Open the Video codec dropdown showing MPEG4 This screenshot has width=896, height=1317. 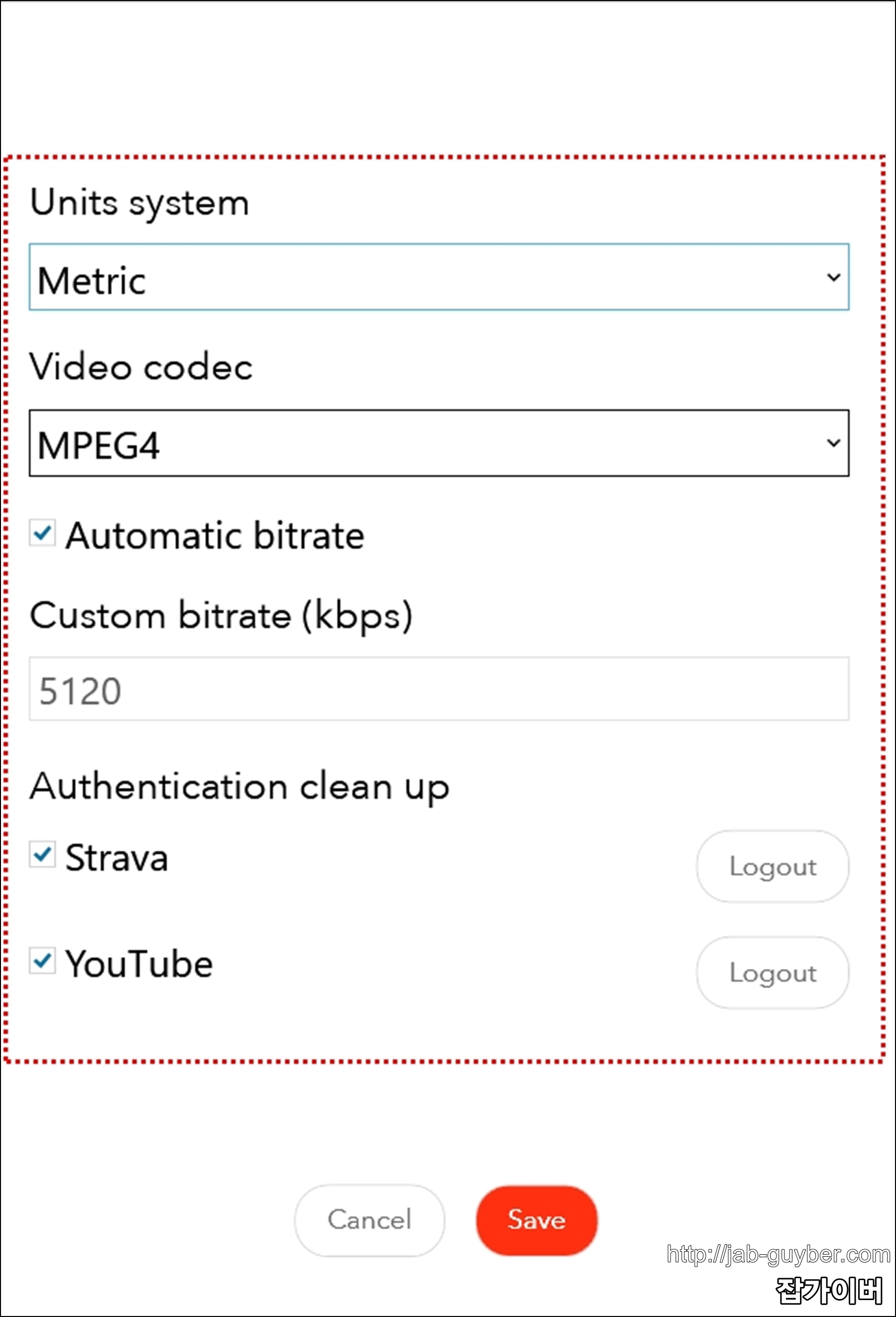(x=439, y=443)
